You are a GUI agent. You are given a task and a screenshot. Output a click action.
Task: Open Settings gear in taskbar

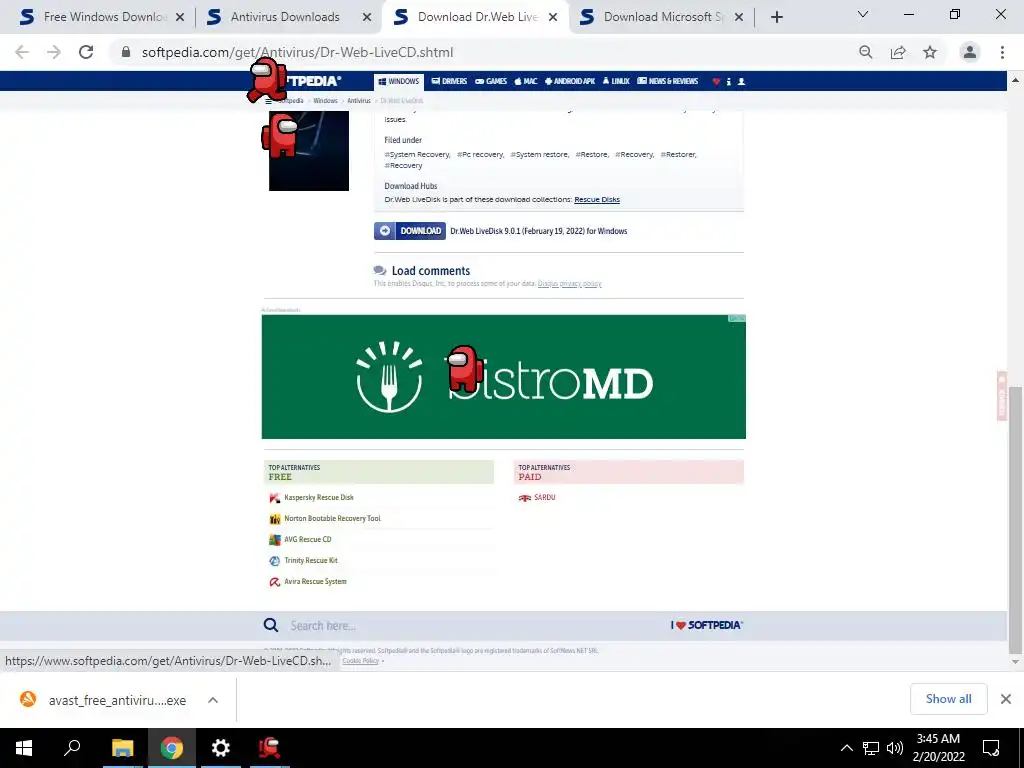(221, 748)
